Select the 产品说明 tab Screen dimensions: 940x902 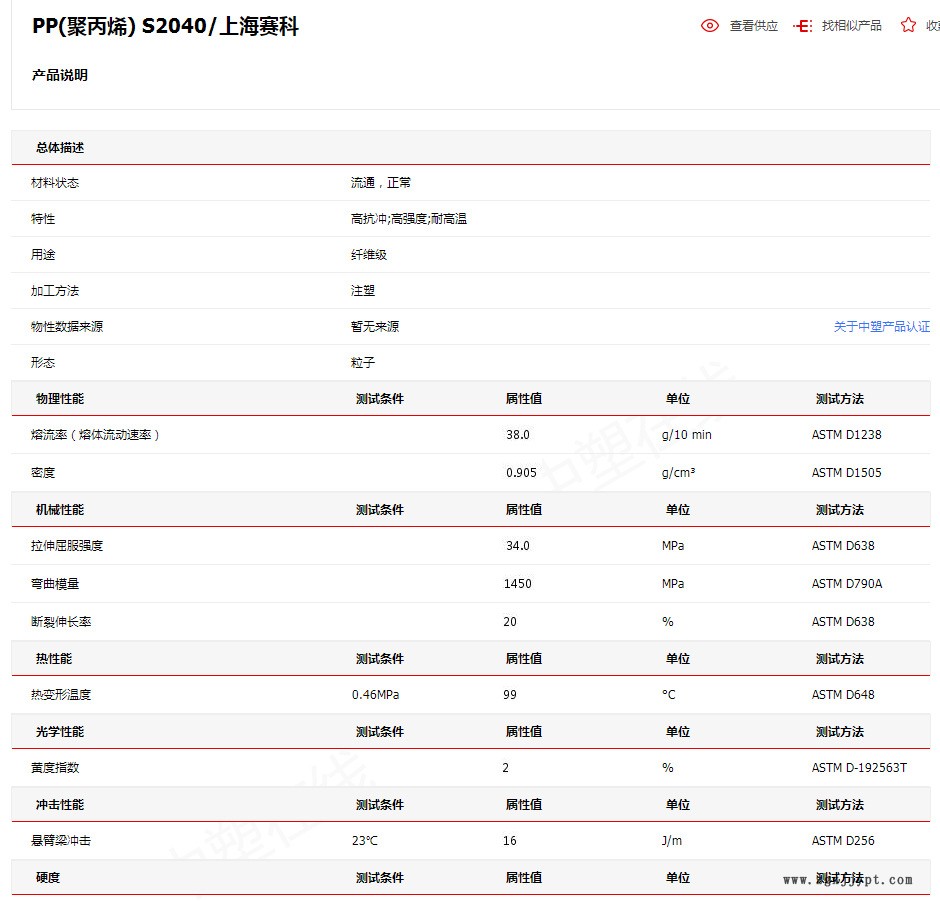click(60, 75)
